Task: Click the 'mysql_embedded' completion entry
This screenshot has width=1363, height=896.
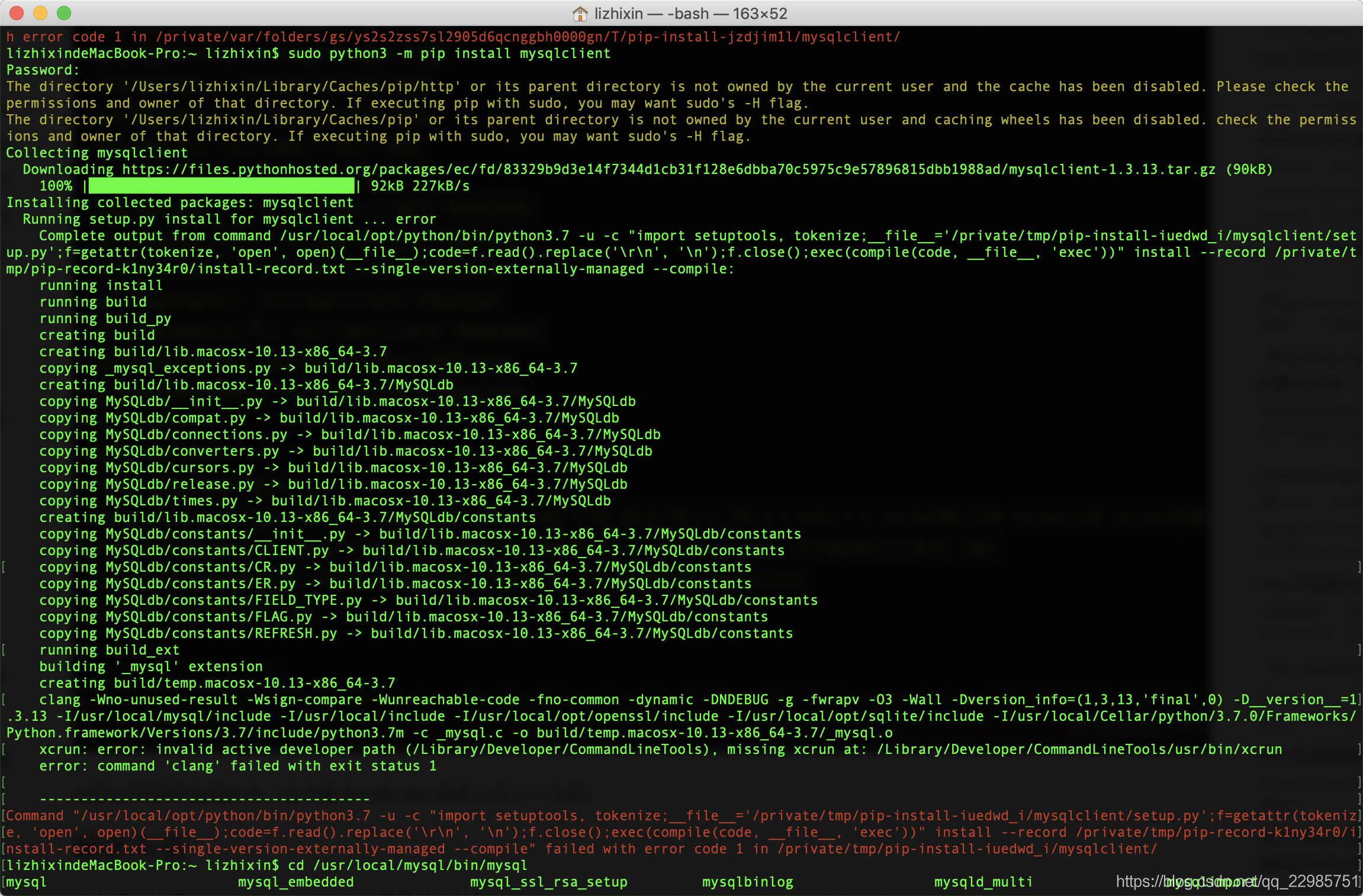Action: [x=296, y=882]
